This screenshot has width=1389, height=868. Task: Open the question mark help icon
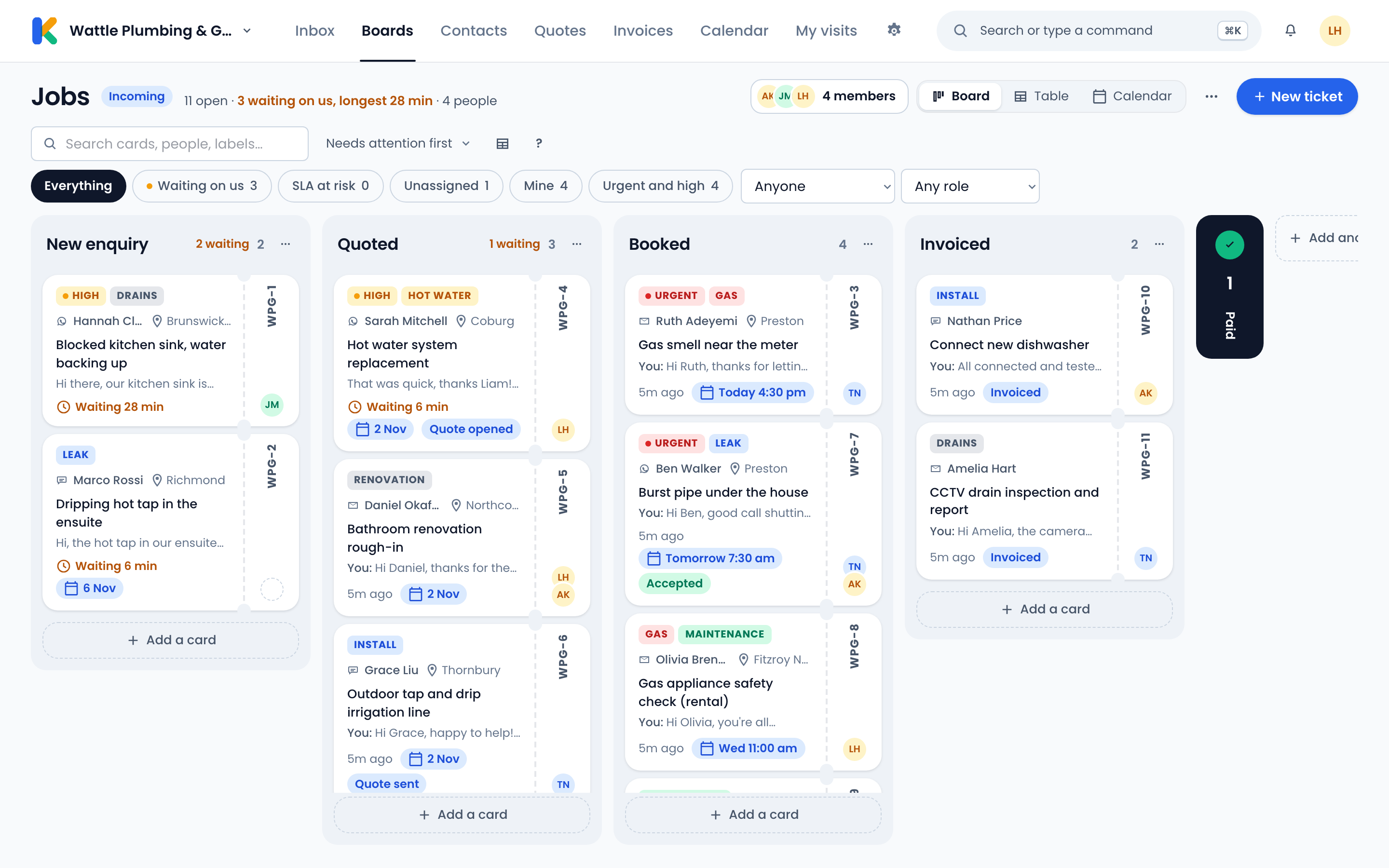(x=538, y=144)
